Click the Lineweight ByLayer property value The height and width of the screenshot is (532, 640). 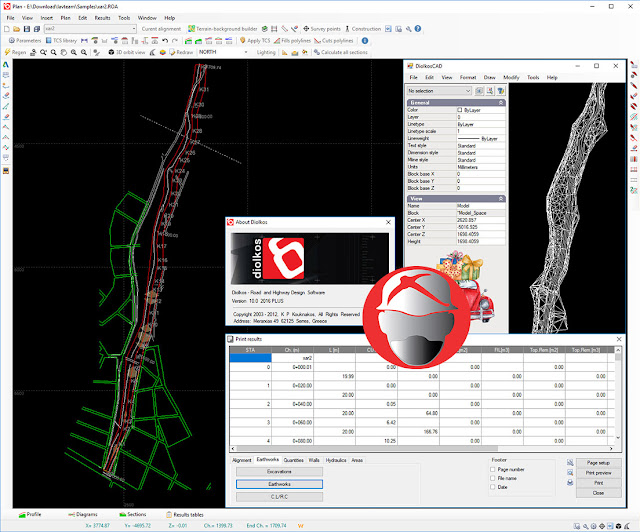[x=480, y=139]
